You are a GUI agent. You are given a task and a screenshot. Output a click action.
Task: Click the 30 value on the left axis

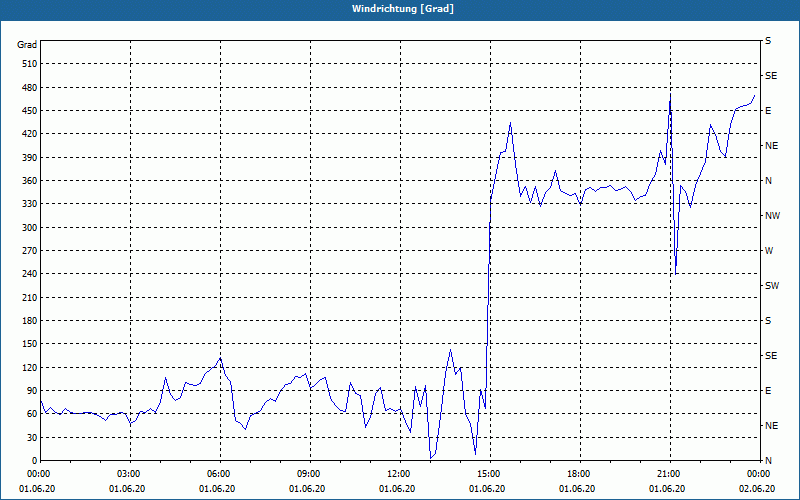[x=32, y=437]
